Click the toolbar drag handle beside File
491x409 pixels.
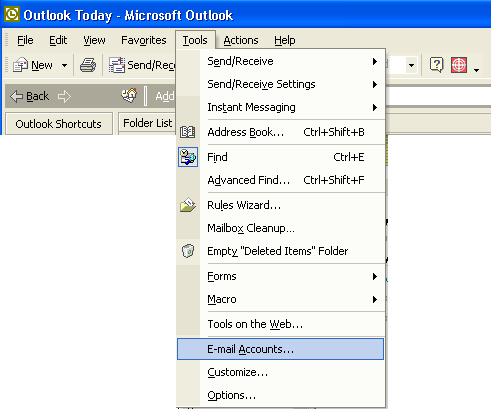pos(6,40)
